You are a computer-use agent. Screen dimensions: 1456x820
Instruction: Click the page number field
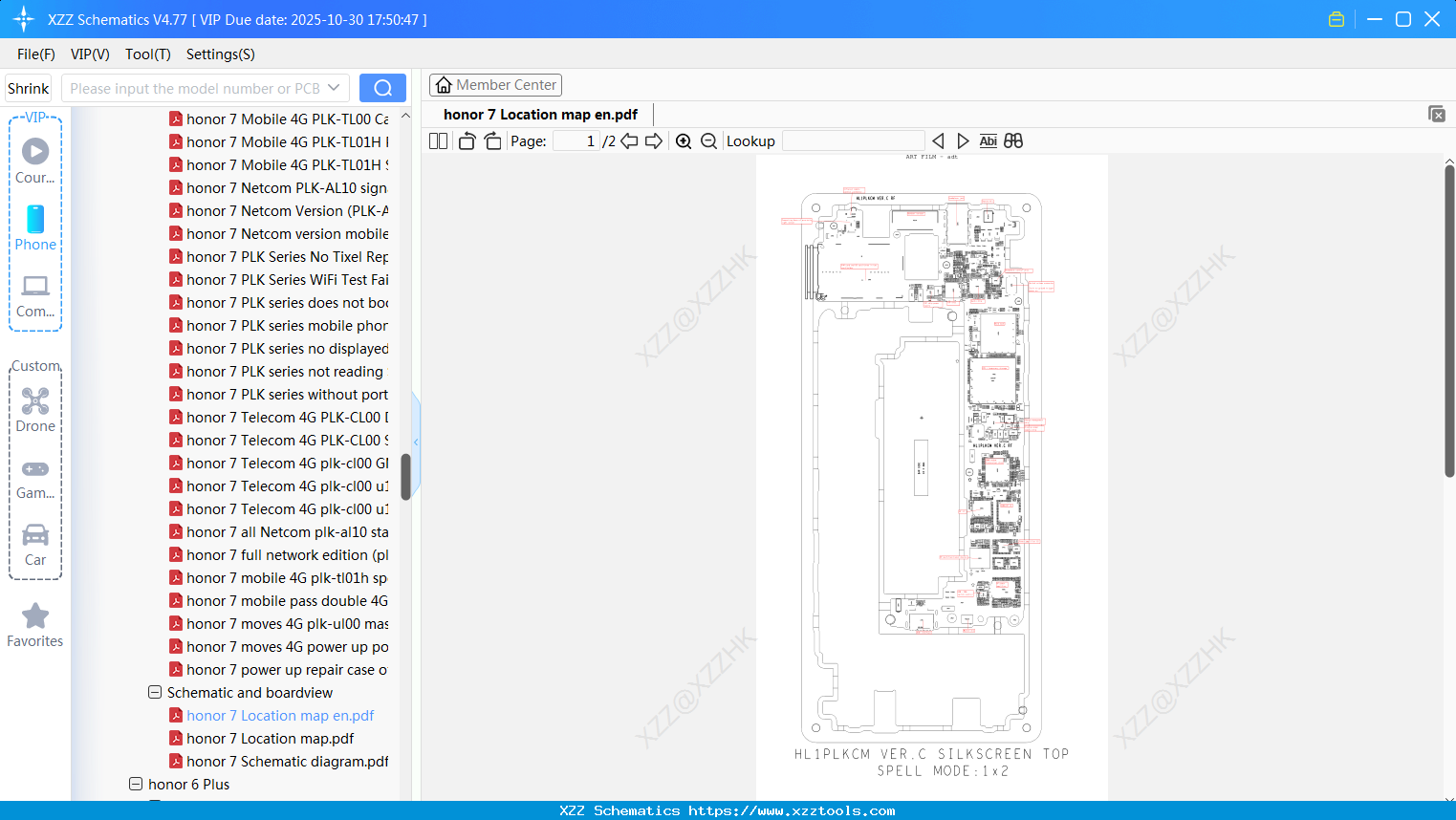(x=576, y=140)
